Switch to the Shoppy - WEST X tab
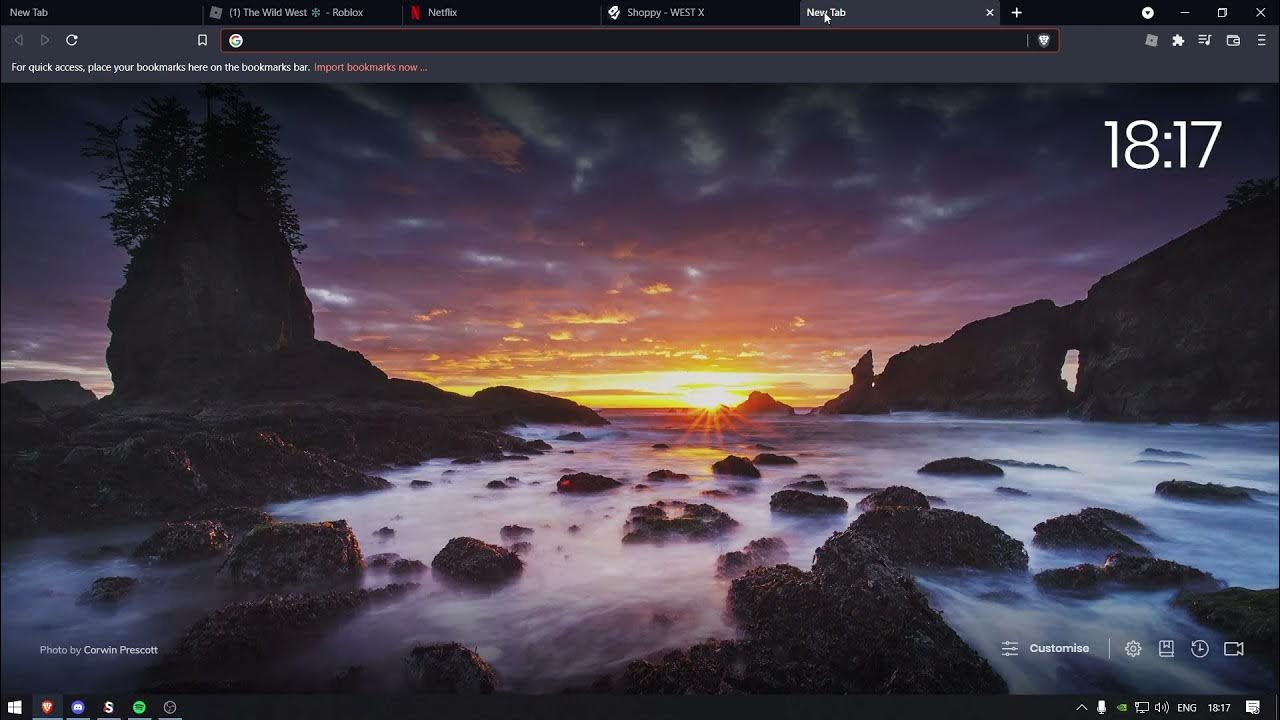Image resolution: width=1280 pixels, height=720 pixels. click(701, 13)
